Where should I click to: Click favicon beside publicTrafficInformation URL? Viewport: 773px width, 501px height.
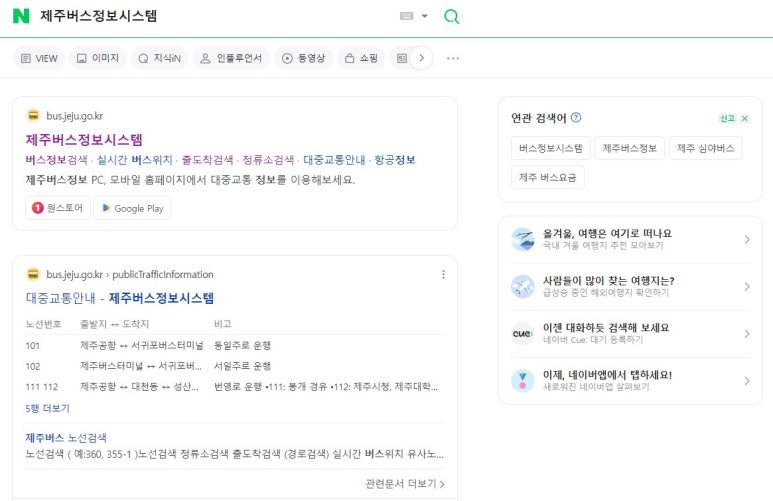click(33, 274)
